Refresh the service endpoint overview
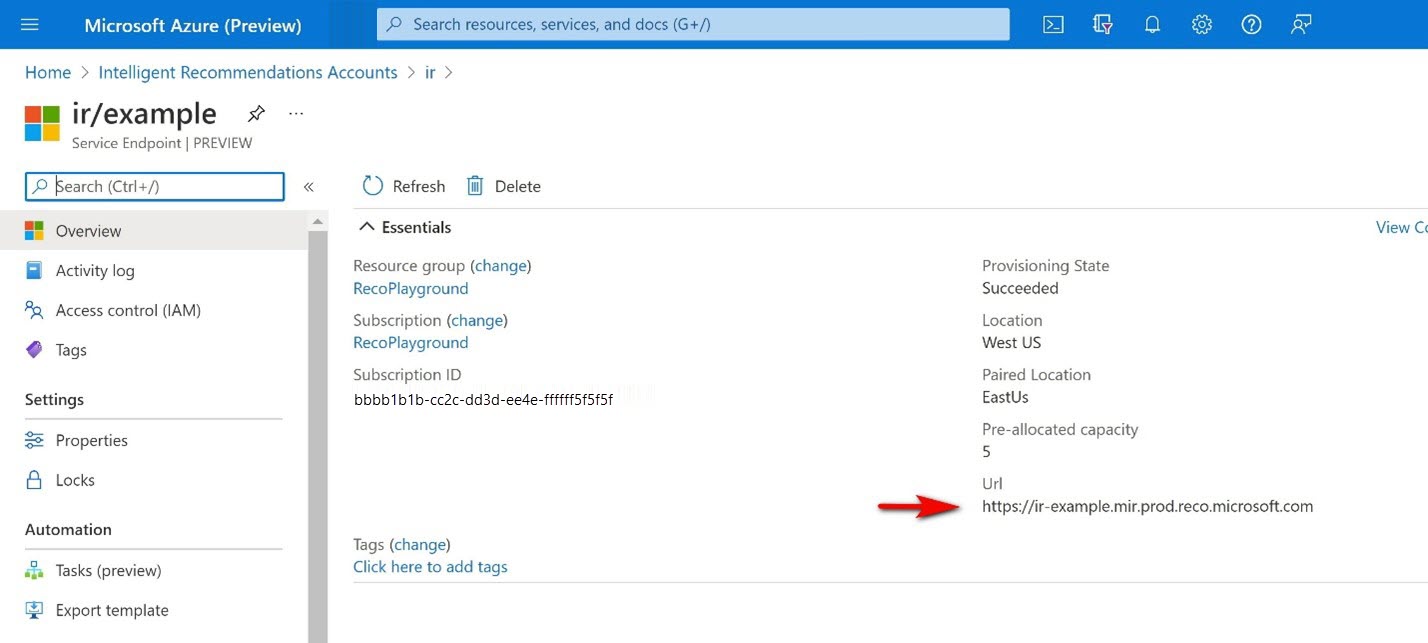The height and width of the screenshot is (643, 1428). coord(403,186)
